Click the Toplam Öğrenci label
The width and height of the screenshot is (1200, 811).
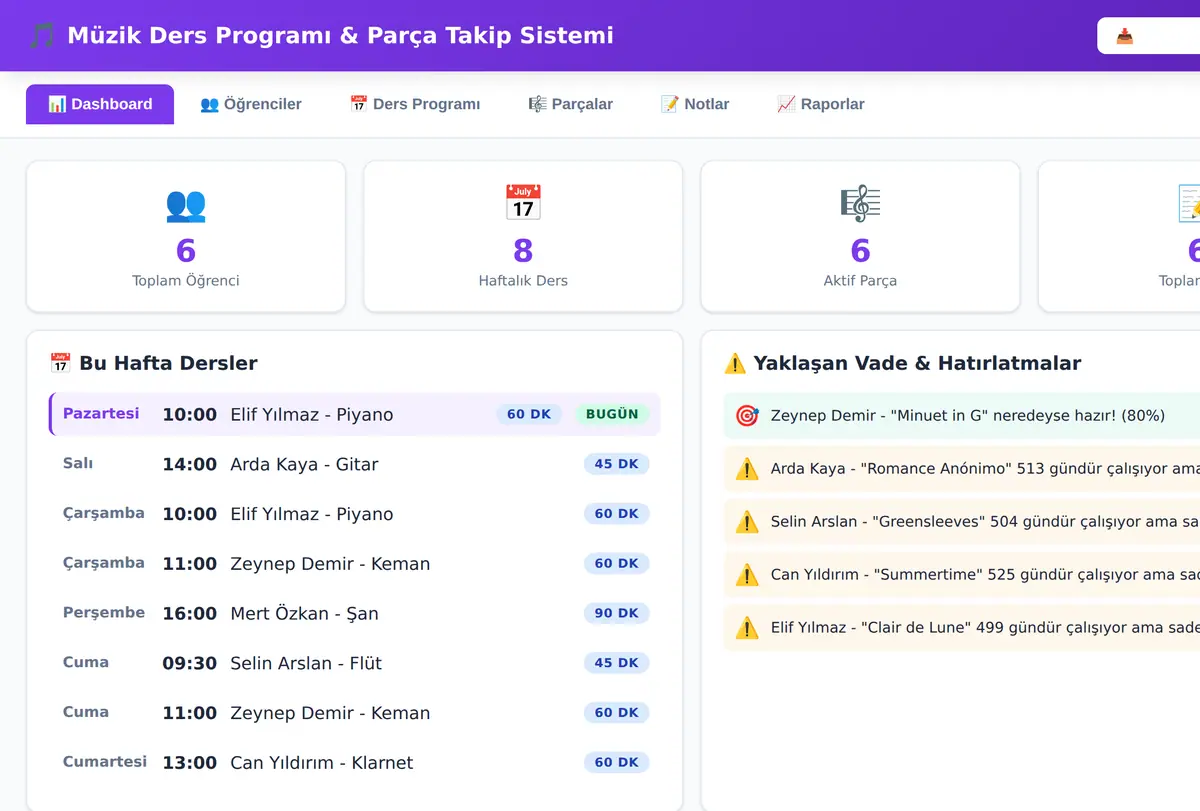(186, 281)
